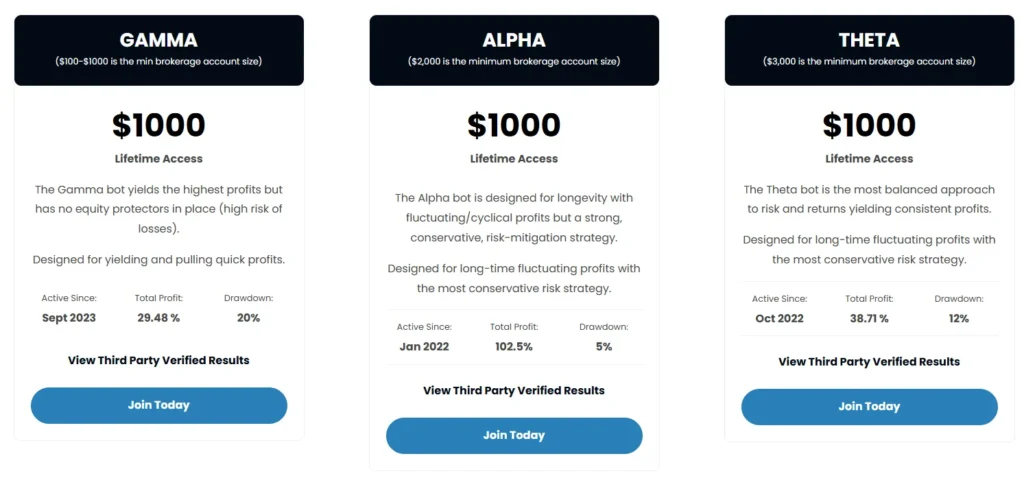
Task: Click the Sept 2023 active since date
Action: coord(68,318)
